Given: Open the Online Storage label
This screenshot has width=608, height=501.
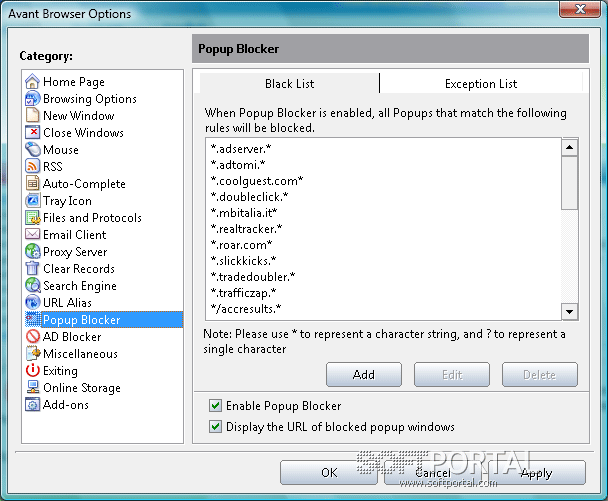Looking at the screenshot, I should [x=82, y=388].
